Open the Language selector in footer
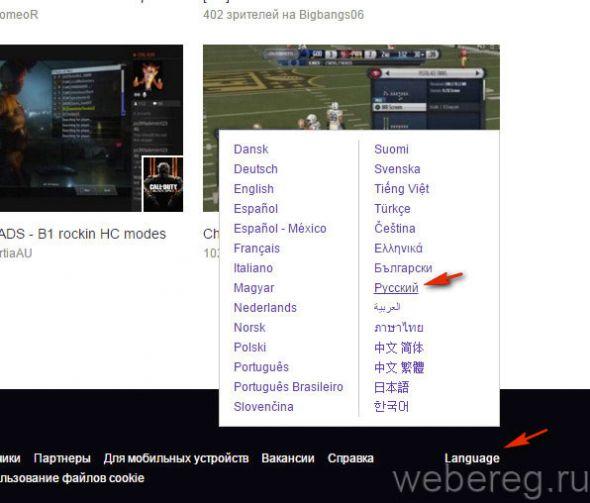 tap(472, 458)
